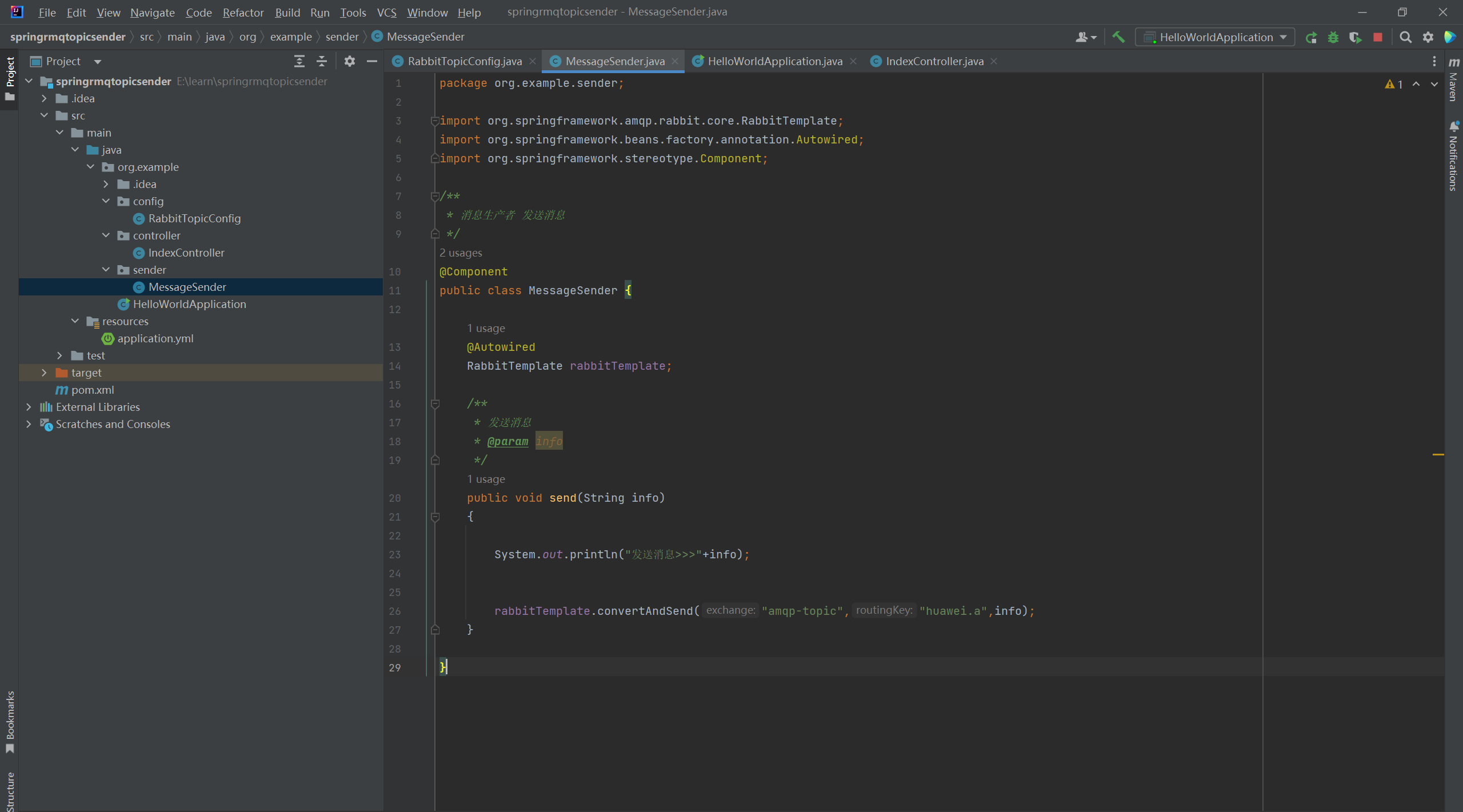Open Search Everywhere magnifier icon
Viewport: 1463px width, 812px height.
(x=1405, y=37)
